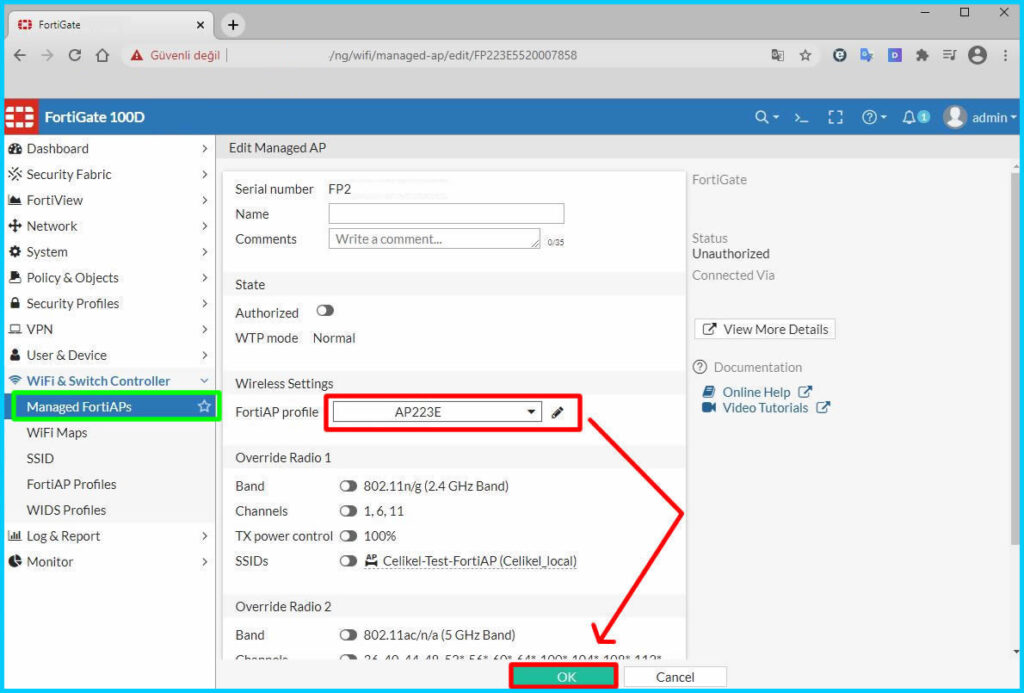
Task: Expand the Security Fabric menu chevron
Action: (x=204, y=174)
